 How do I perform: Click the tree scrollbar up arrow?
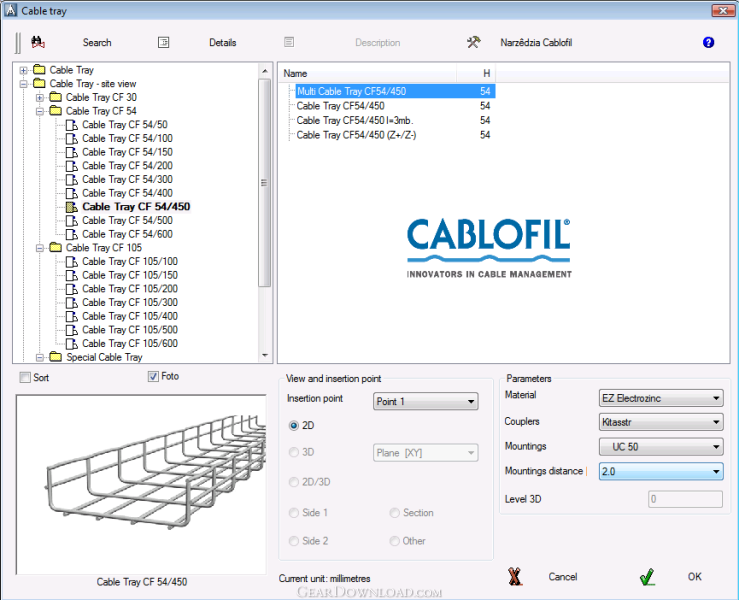(x=265, y=71)
